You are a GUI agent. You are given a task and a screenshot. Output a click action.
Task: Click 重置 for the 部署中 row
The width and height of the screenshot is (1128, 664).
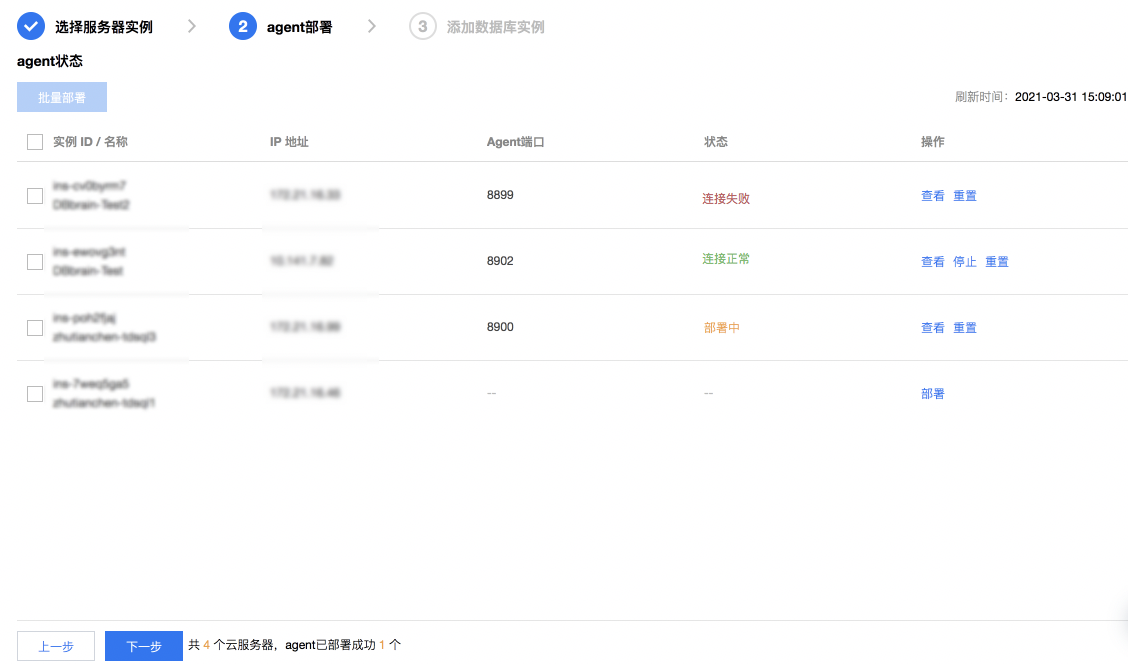tap(965, 328)
